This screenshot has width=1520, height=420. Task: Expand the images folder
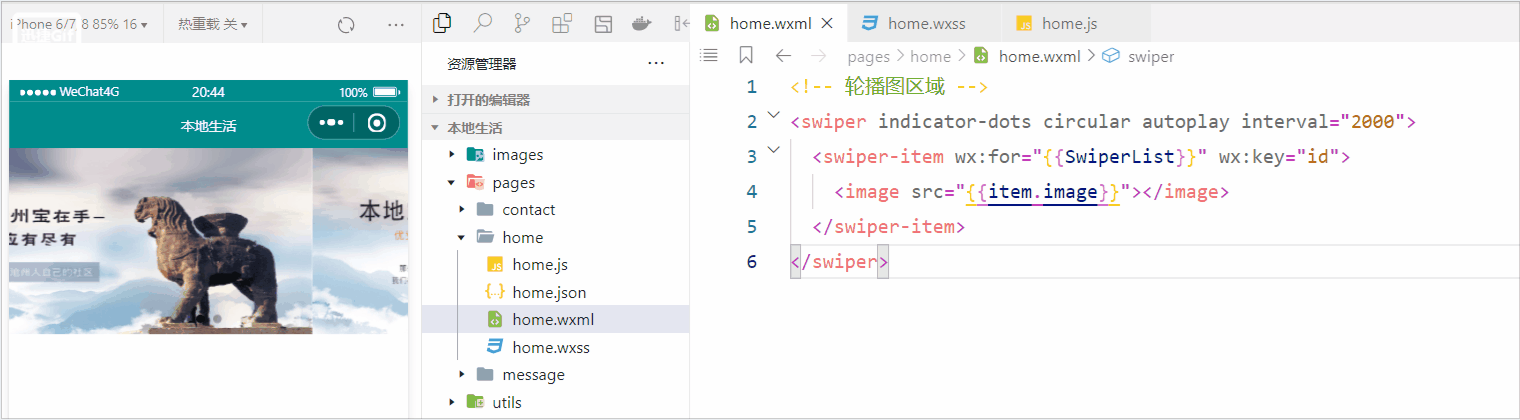[452, 155]
